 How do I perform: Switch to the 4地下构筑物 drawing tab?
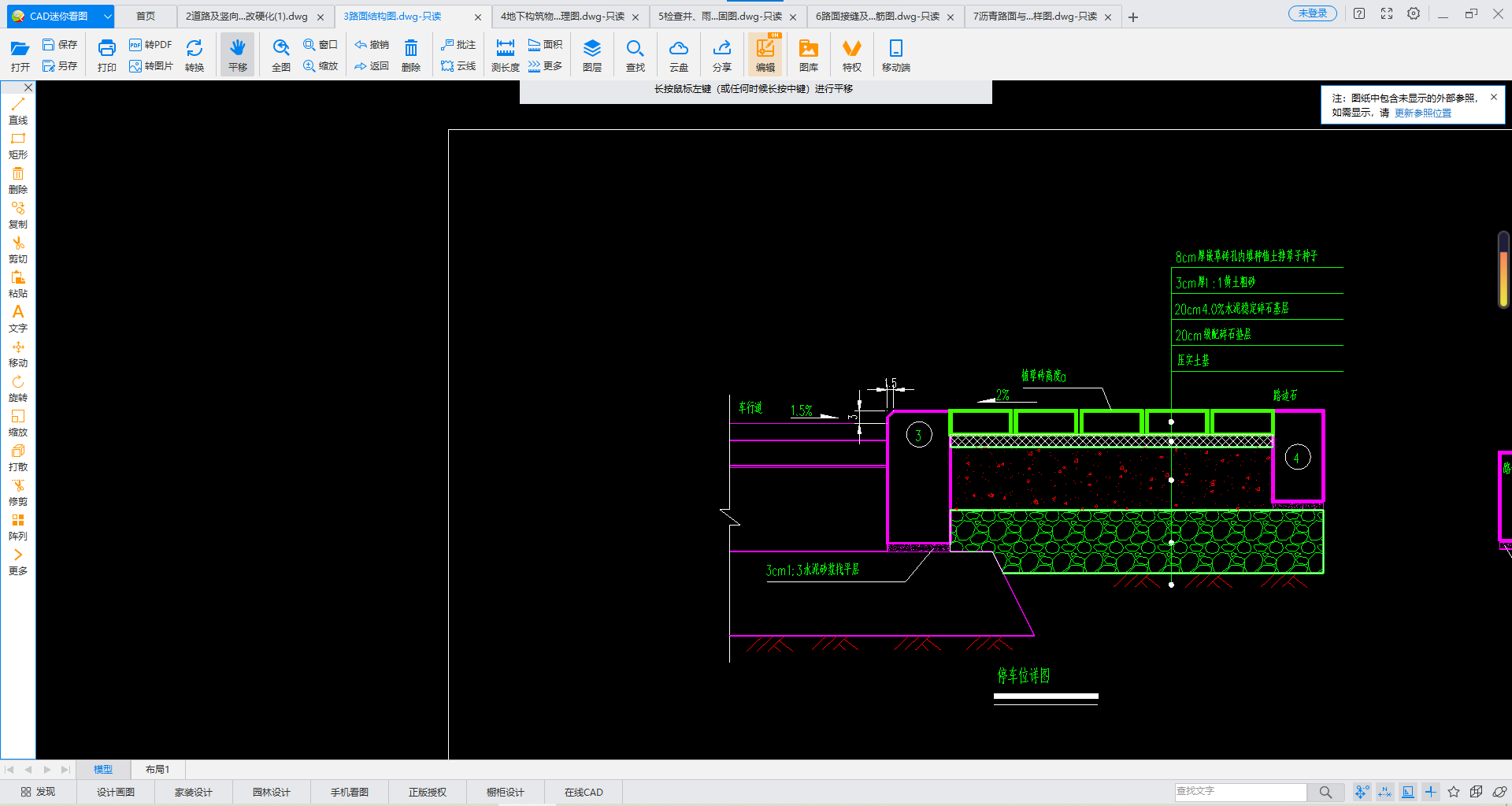562,17
